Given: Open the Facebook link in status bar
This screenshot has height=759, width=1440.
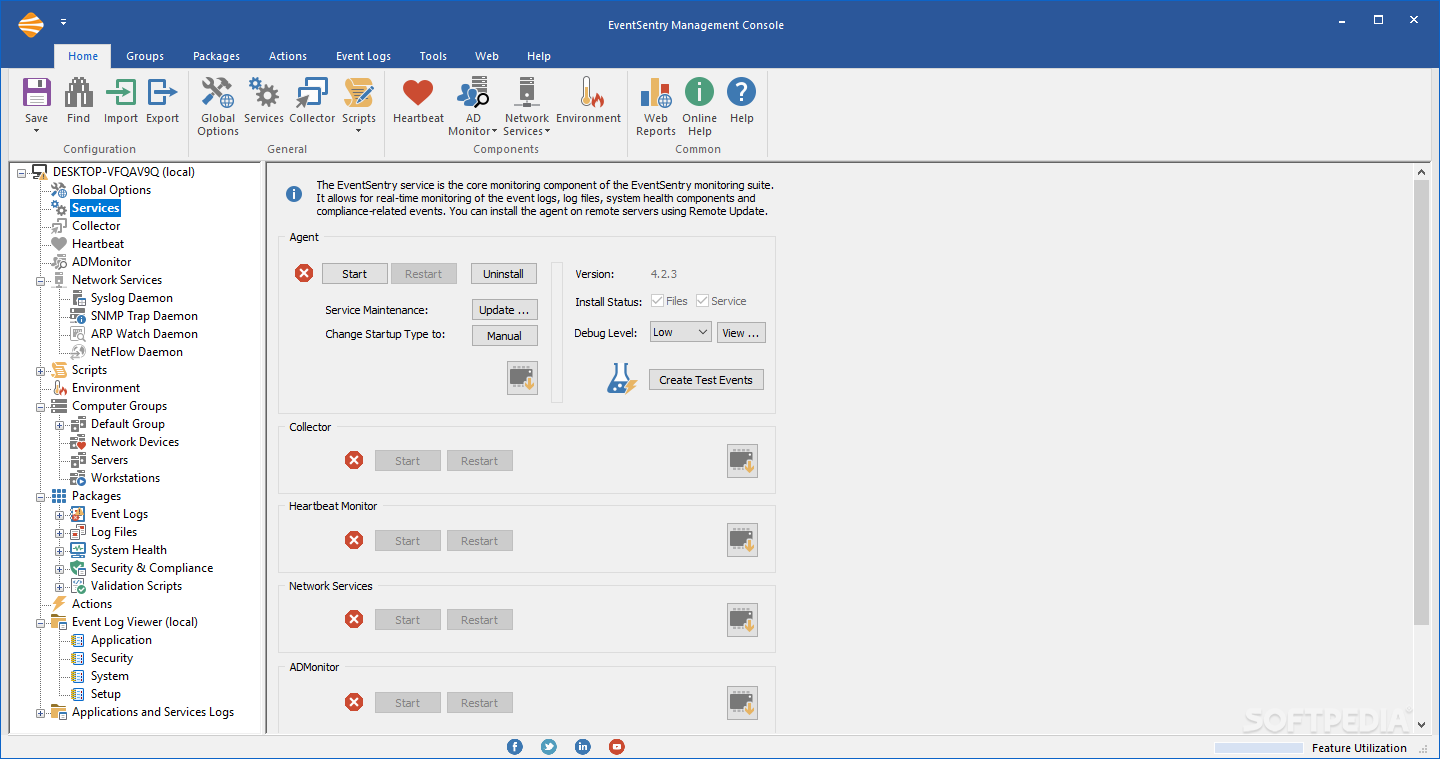Looking at the screenshot, I should coord(515,747).
